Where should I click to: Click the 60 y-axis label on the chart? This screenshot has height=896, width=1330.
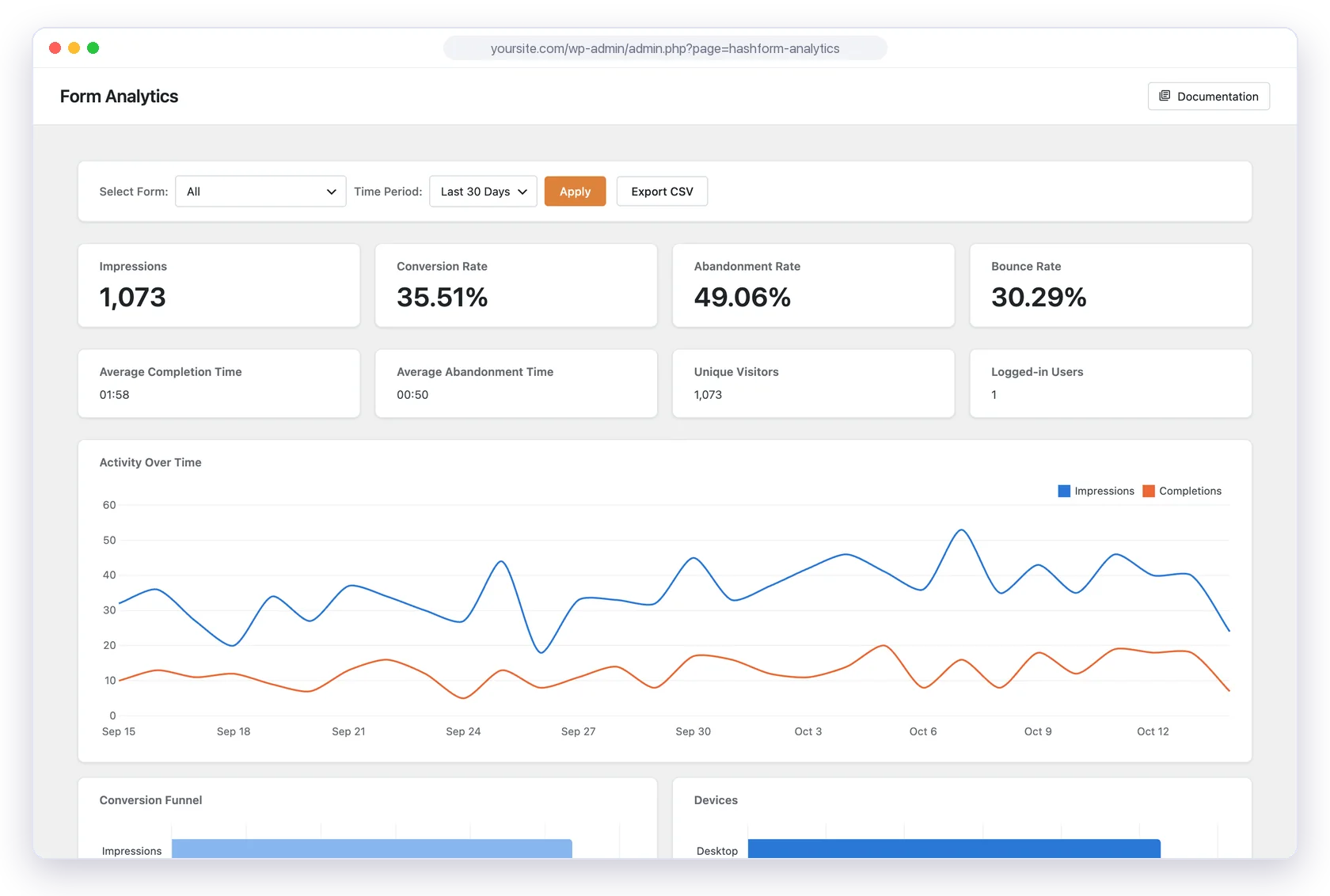click(x=109, y=505)
